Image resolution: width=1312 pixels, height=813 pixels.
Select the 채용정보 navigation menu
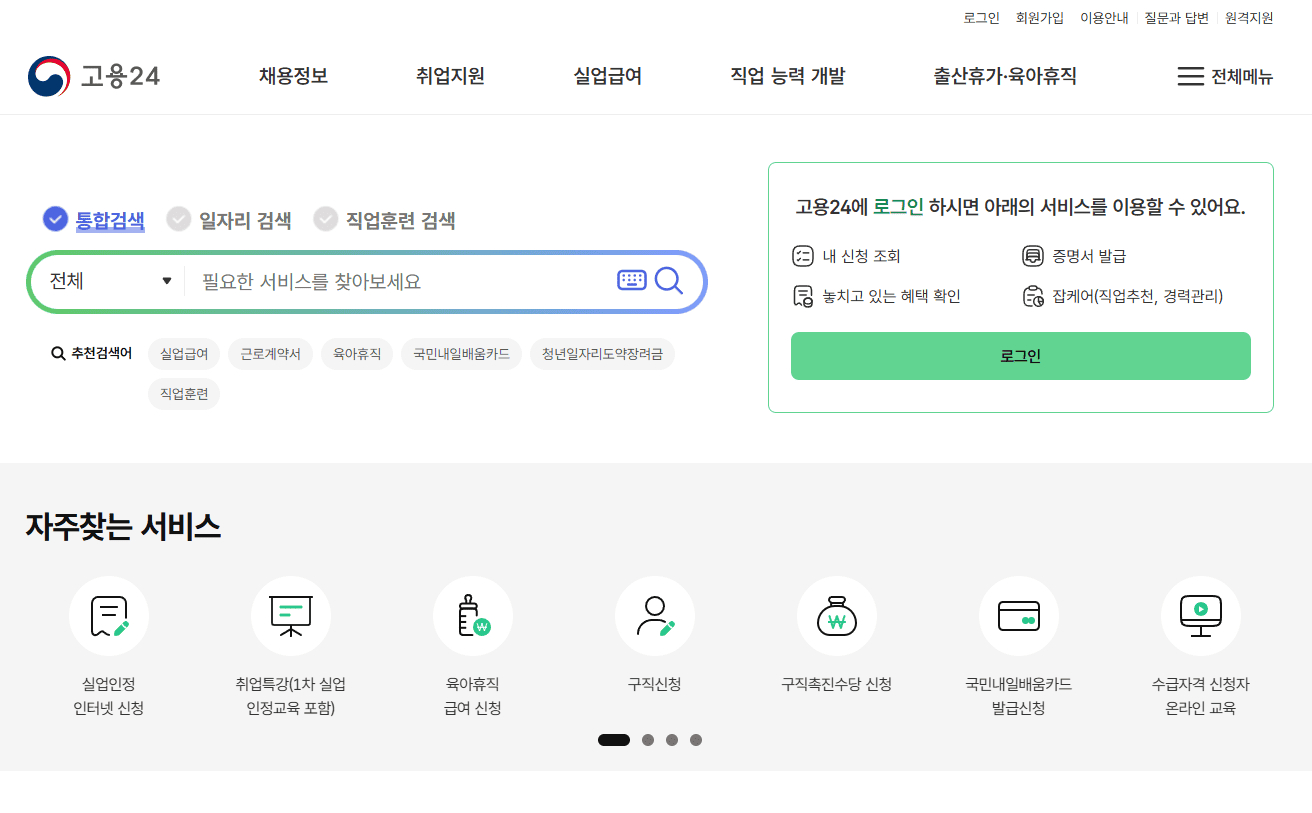click(x=293, y=76)
